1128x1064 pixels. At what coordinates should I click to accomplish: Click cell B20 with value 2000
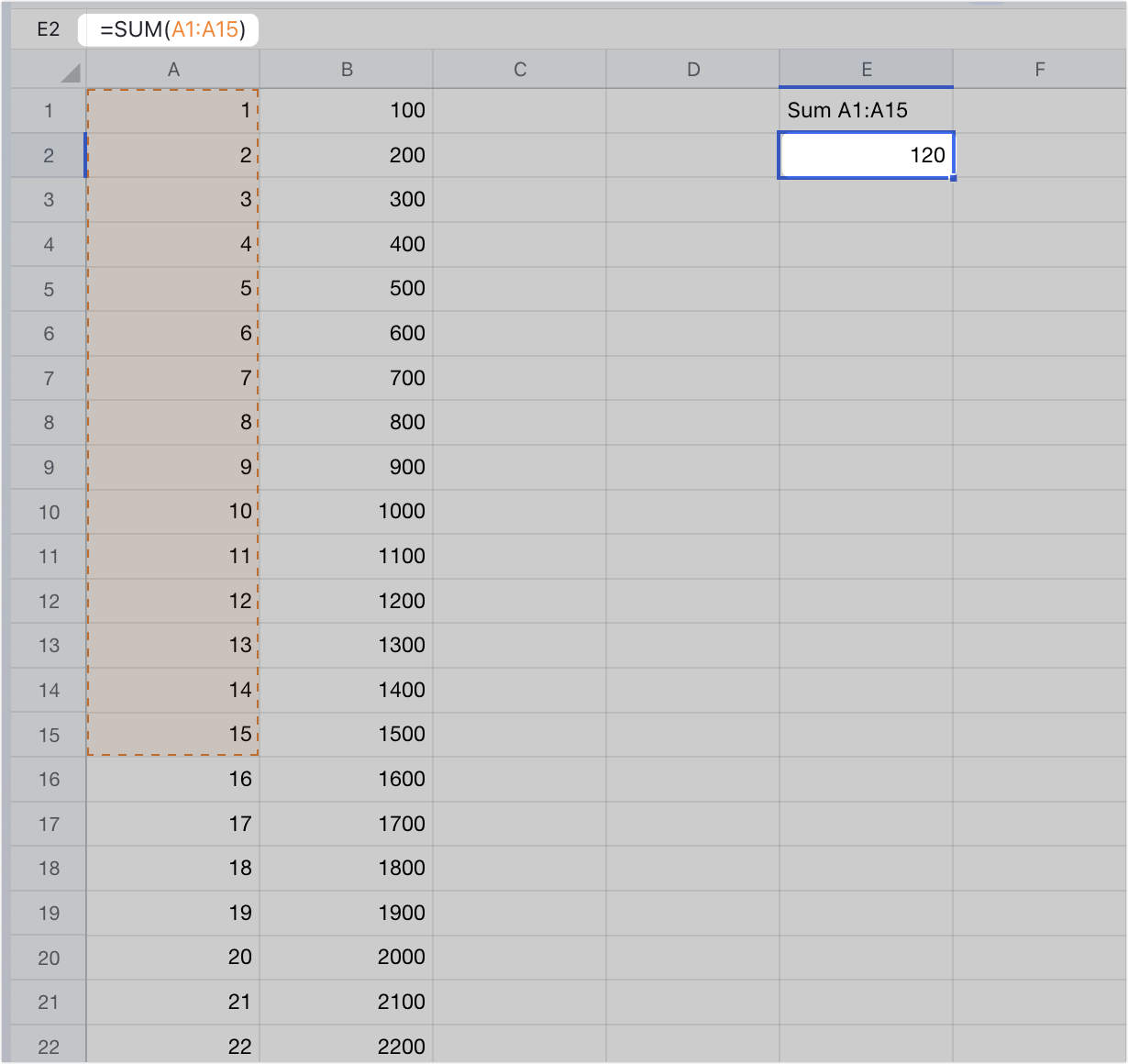pos(347,958)
